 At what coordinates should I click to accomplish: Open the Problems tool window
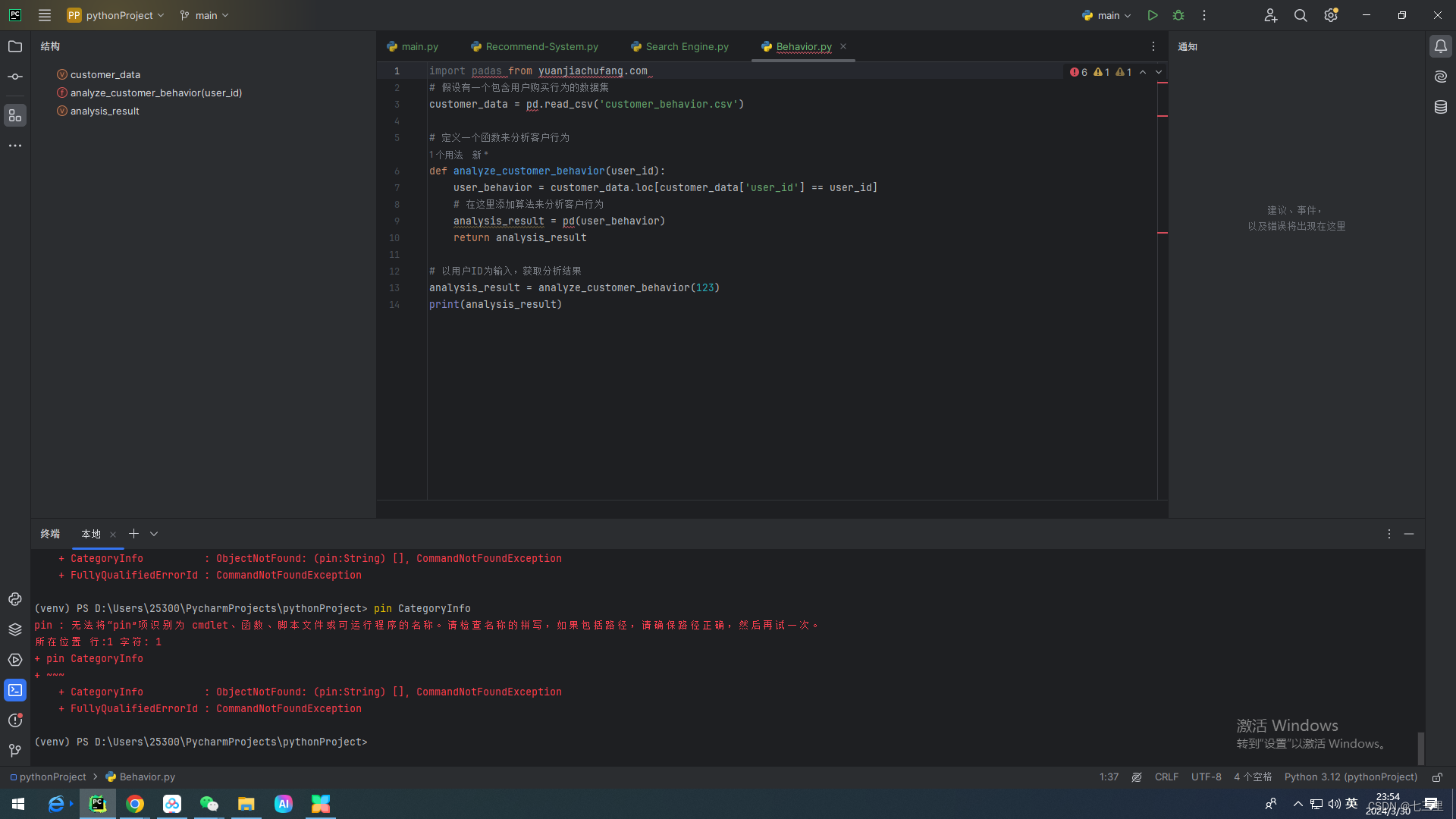pyautogui.click(x=15, y=720)
